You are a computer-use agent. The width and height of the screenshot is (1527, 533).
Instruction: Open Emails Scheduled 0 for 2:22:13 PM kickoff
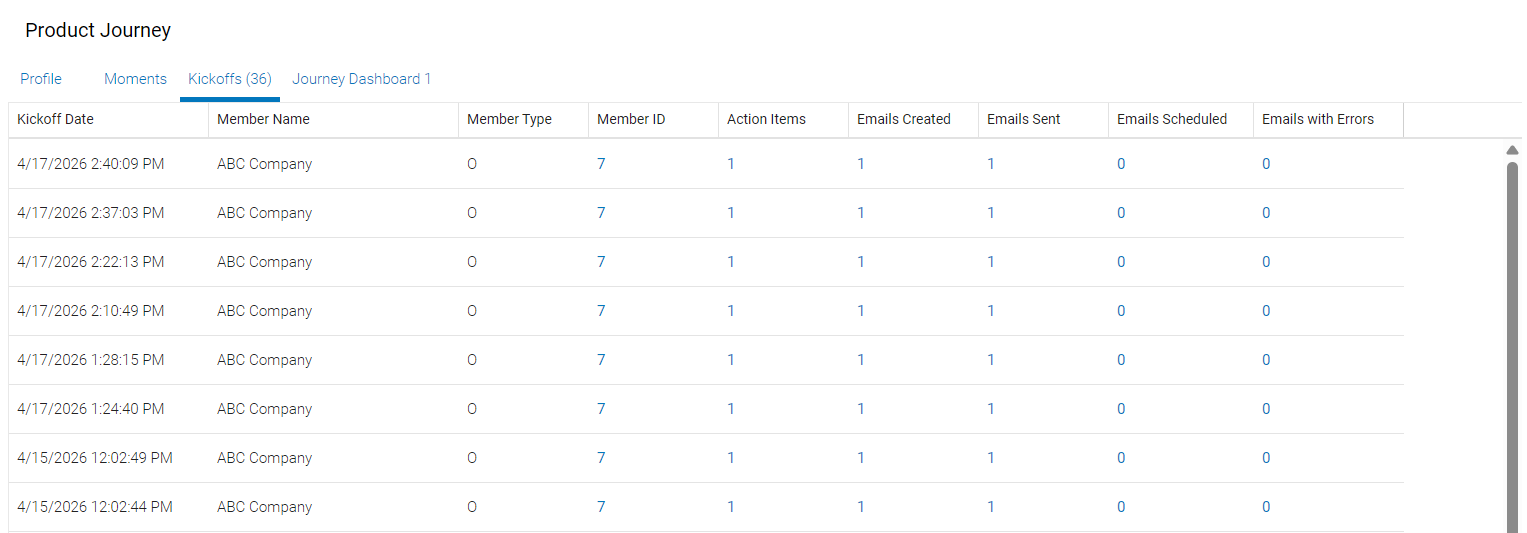1121,262
